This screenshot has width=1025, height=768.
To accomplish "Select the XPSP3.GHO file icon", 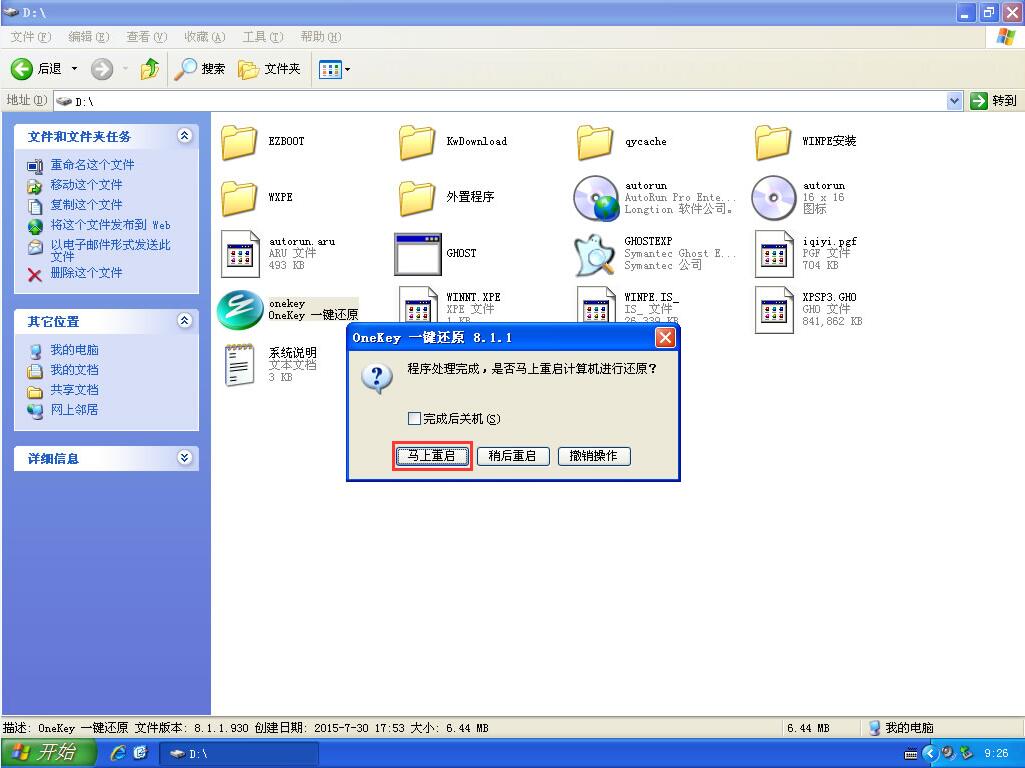I will point(774,310).
